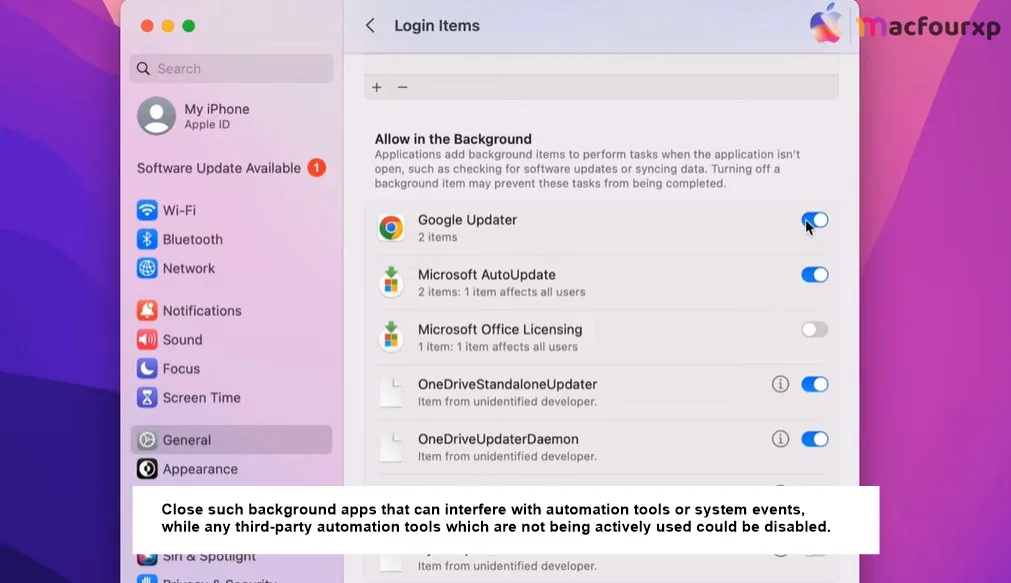Go back using the chevron arrow

tap(370, 26)
